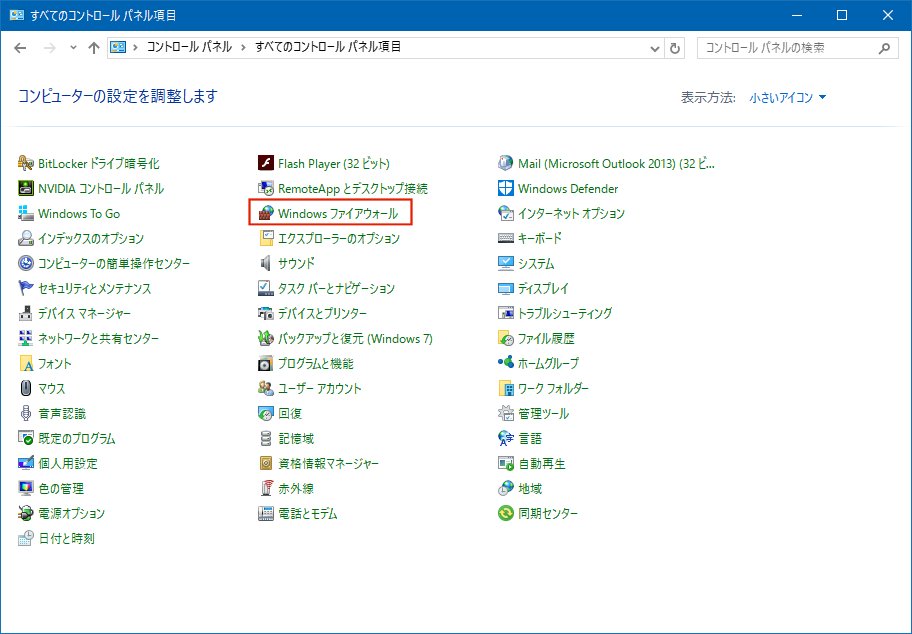Viewport: 912px width, 634px height.
Task: Go back with the Back arrow
Action: (20, 48)
